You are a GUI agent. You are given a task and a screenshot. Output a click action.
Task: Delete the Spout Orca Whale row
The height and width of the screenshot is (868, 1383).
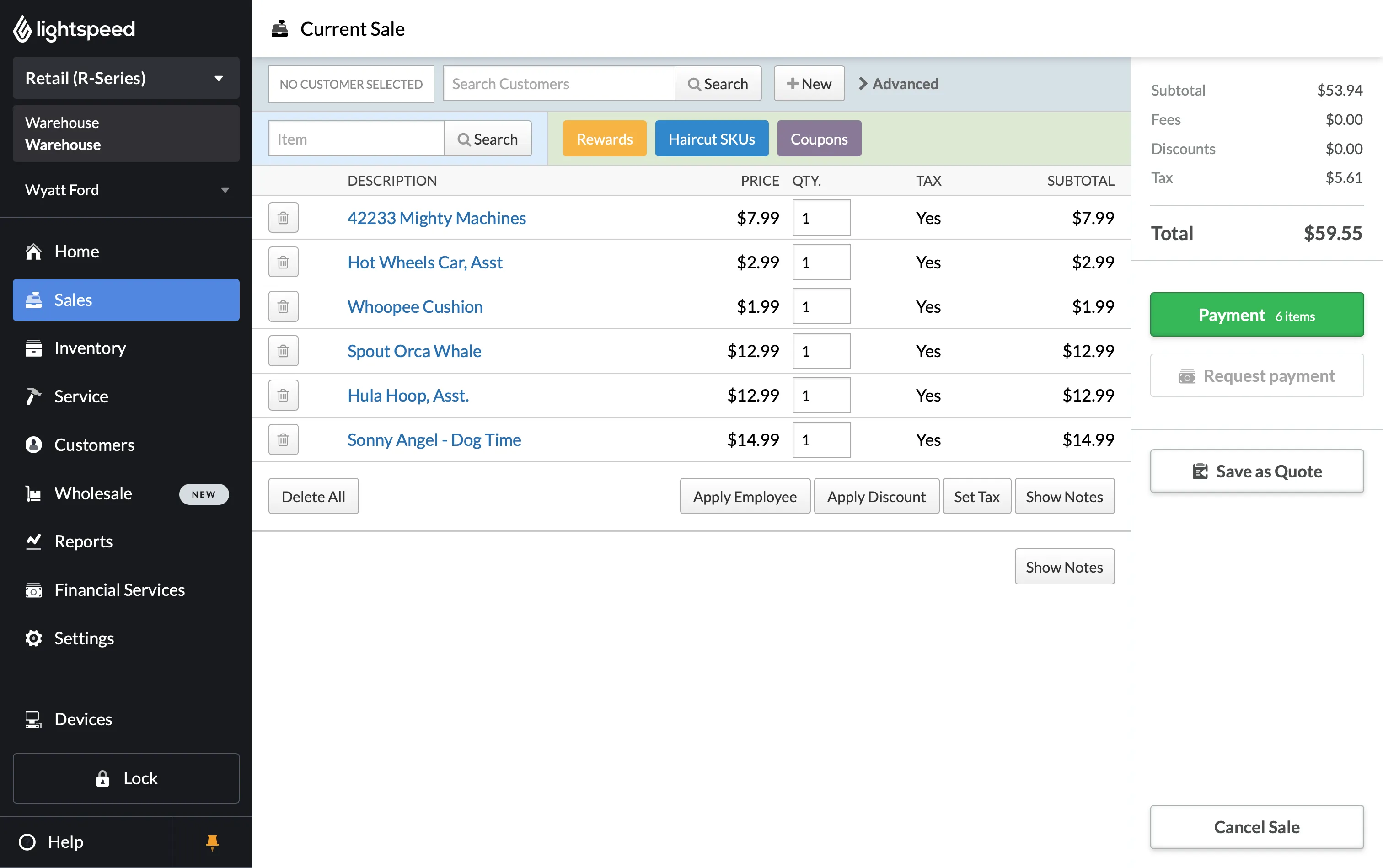[x=283, y=351]
